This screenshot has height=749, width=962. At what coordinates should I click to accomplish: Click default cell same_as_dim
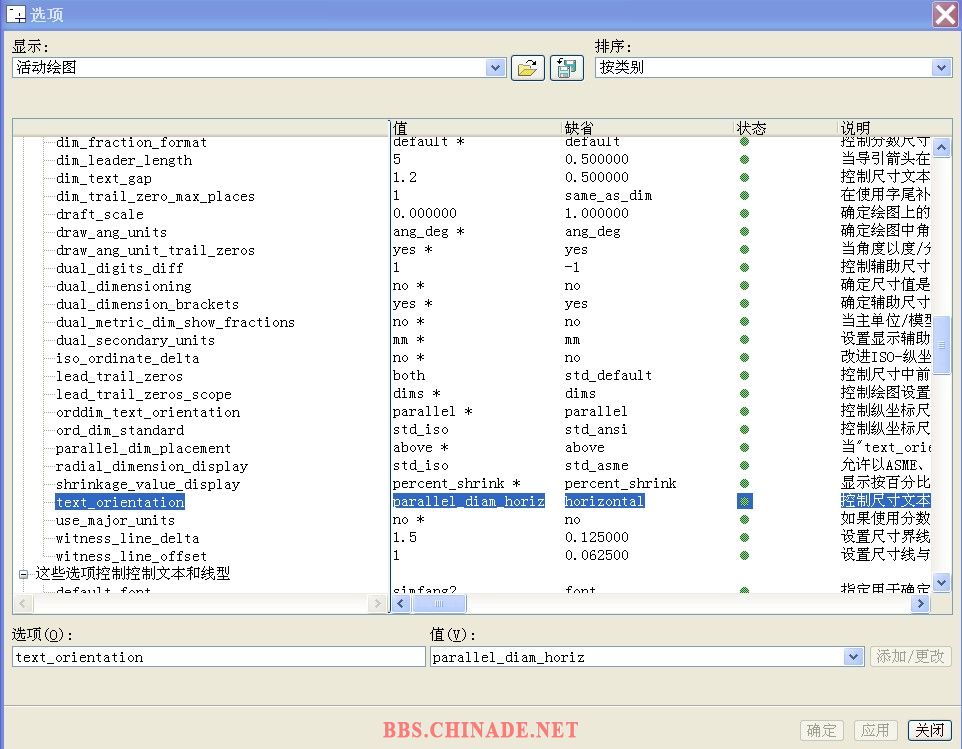609,196
